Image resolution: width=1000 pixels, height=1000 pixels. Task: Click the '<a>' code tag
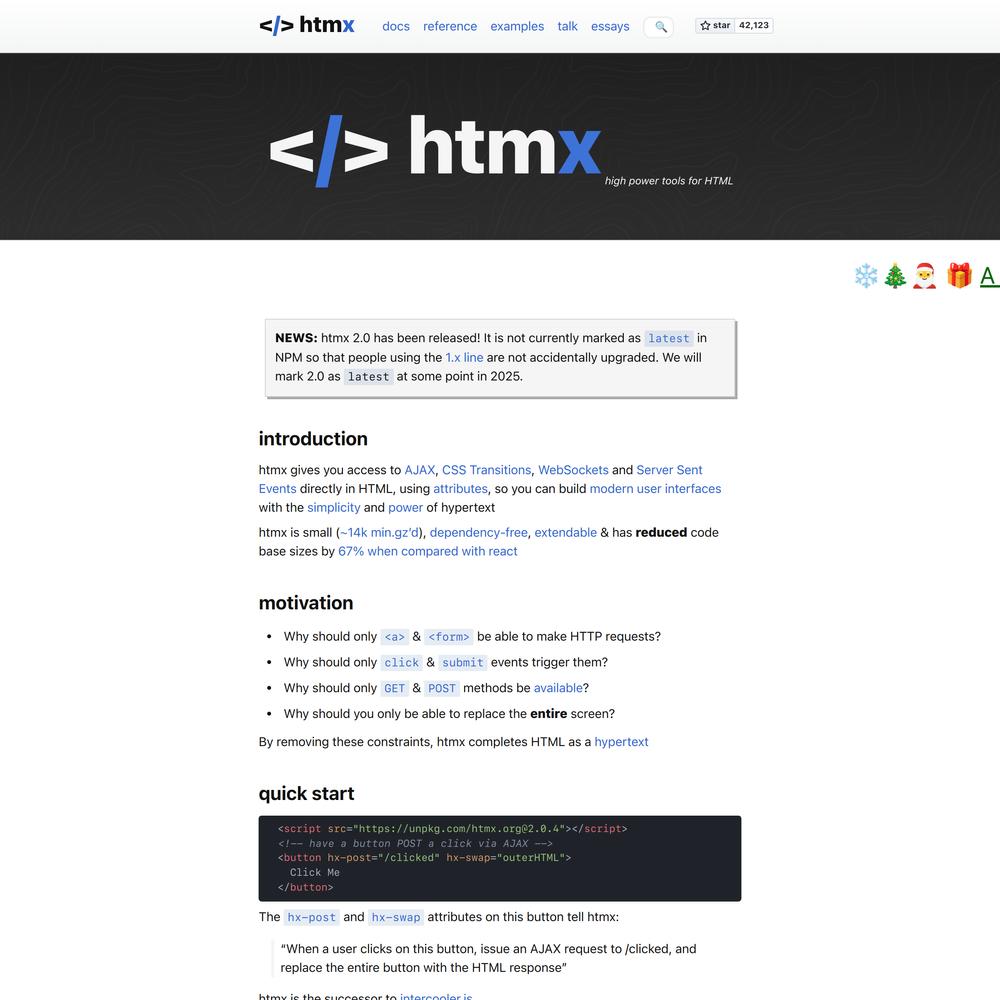point(394,637)
